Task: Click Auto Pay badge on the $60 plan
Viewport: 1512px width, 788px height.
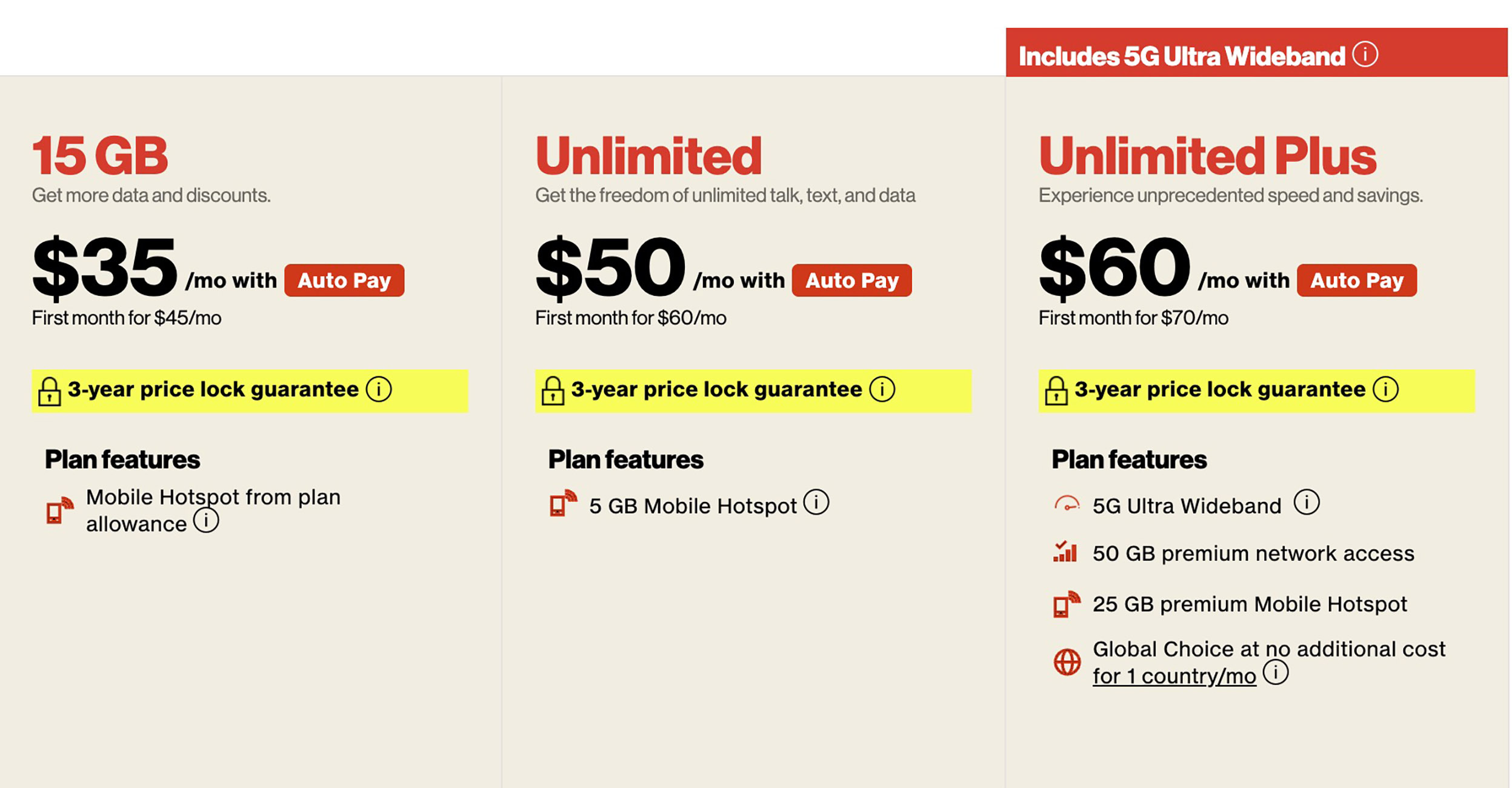Action: (x=1356, y=281)
